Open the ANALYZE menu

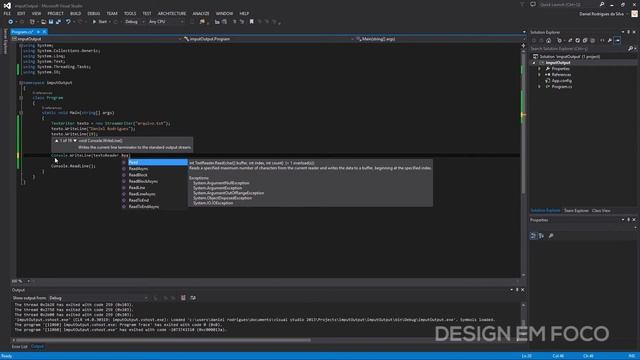(201, 13)
